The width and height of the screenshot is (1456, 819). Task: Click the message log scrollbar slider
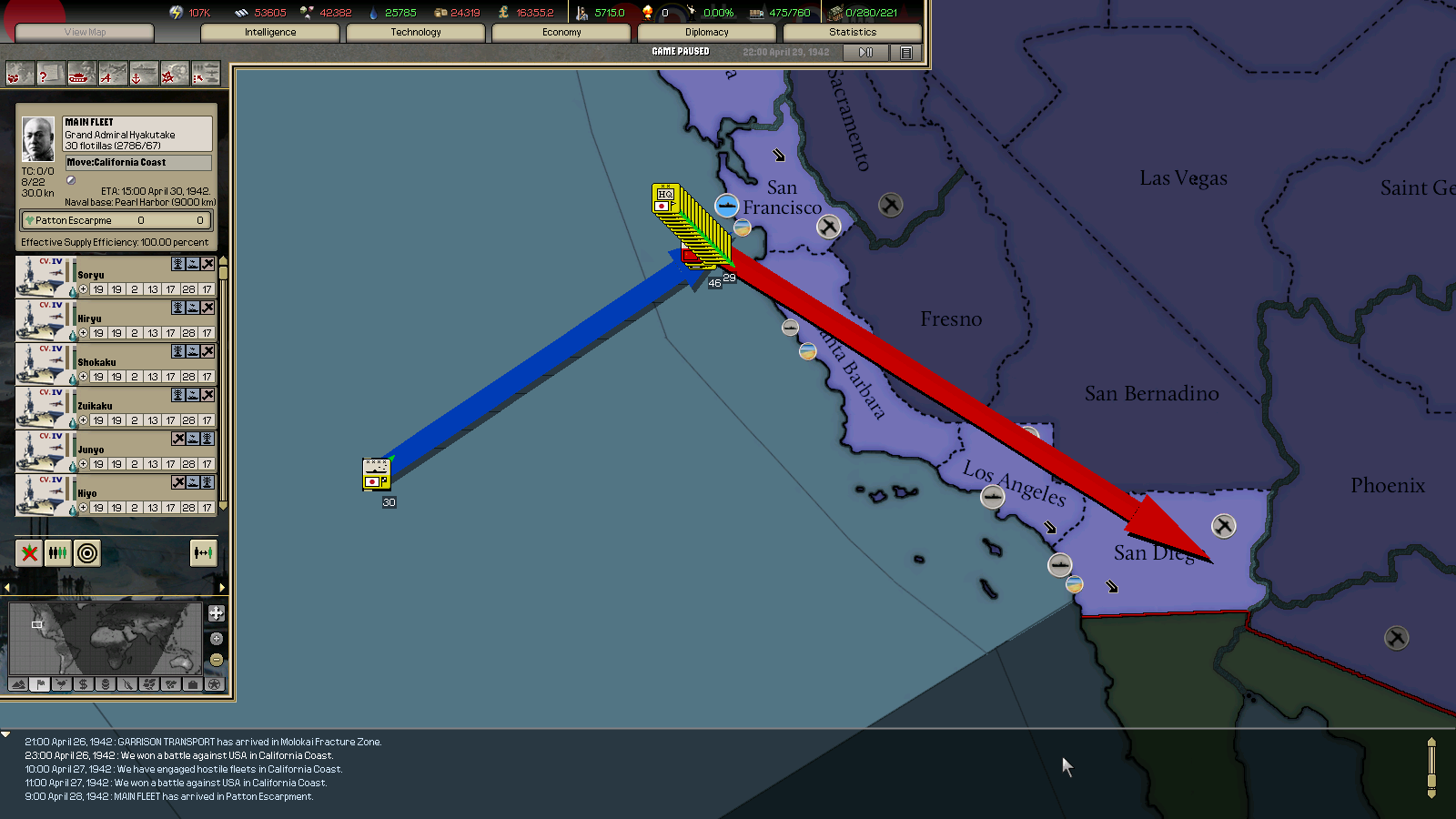pos(1431,767)
